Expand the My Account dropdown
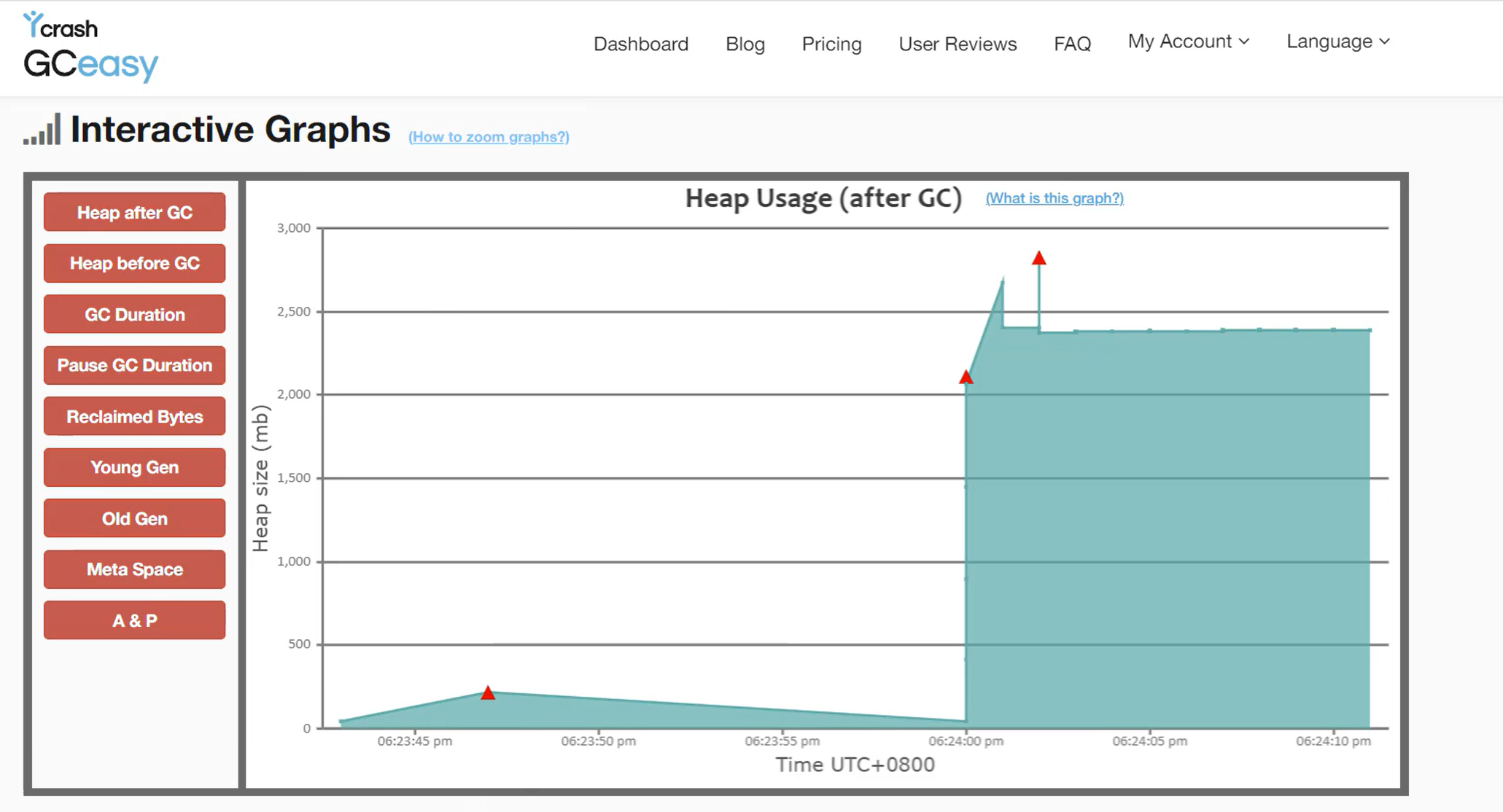Viewport: 1503px width, 812px height. pos(1189,42)
